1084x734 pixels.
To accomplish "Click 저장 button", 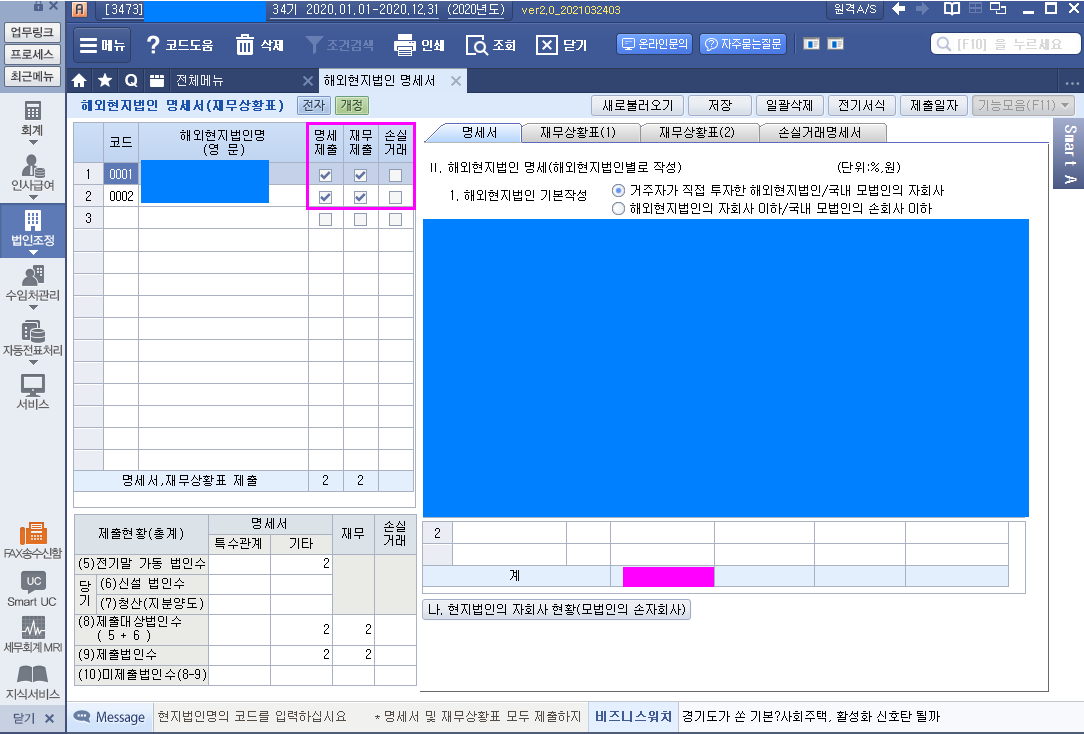I will 720,106.
